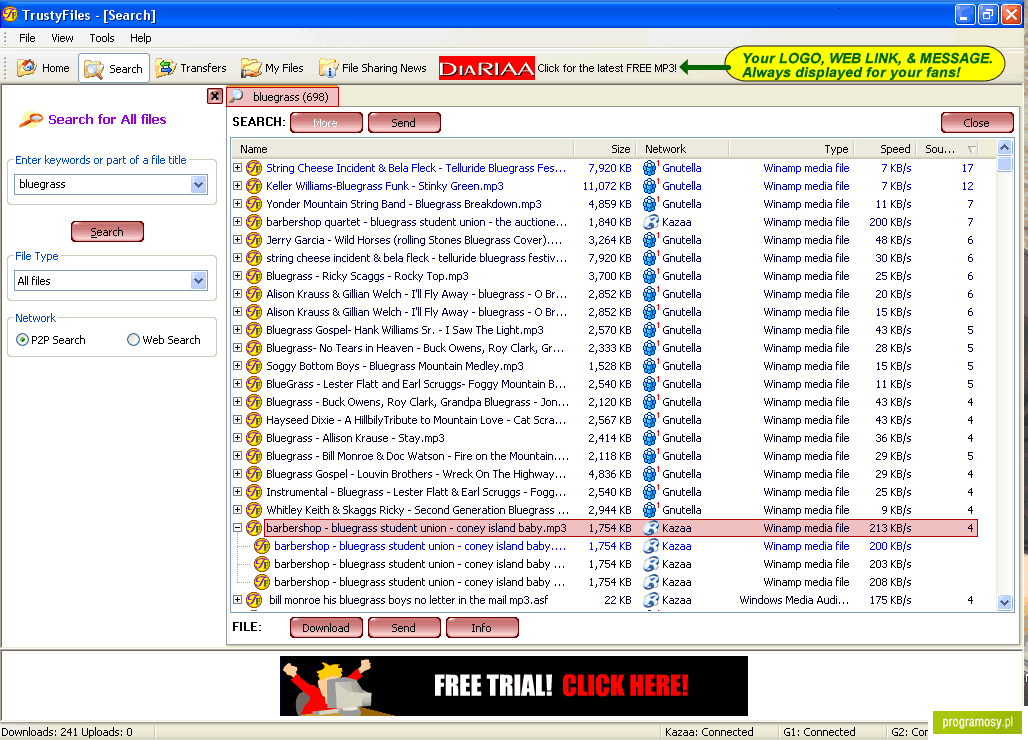Image resolution: width=1028 pixels, height=740 pixels.
Task: Click Gnutella icon on BlueGrass - Lester Flatt row
Action: click(x=650, y=384)
